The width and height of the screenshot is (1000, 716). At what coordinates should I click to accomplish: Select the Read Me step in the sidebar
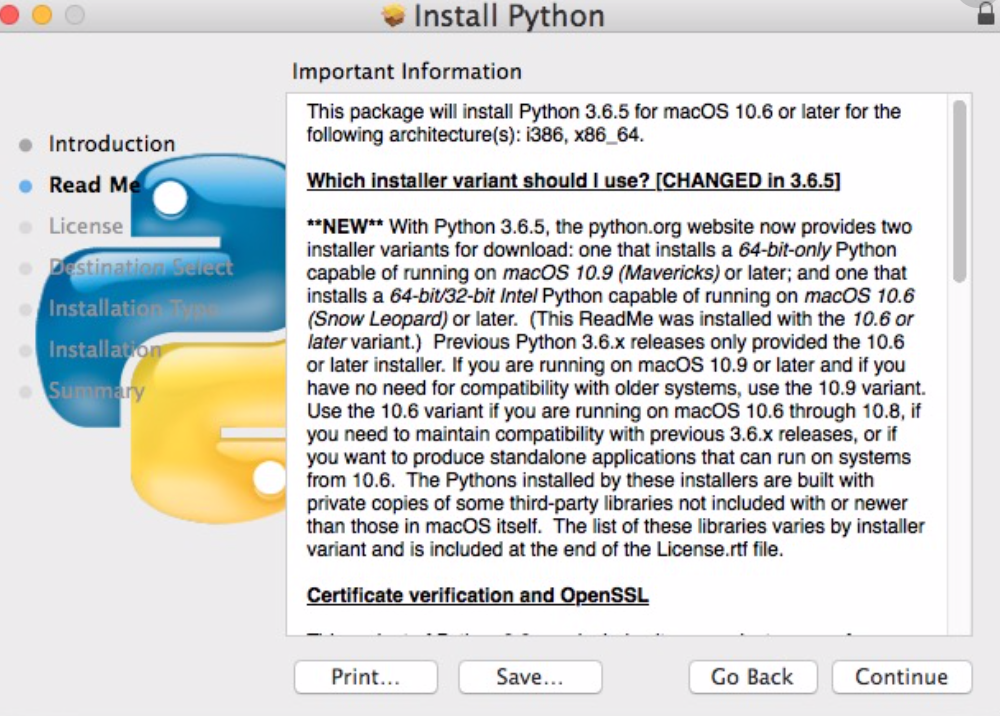tap(94, 185)
